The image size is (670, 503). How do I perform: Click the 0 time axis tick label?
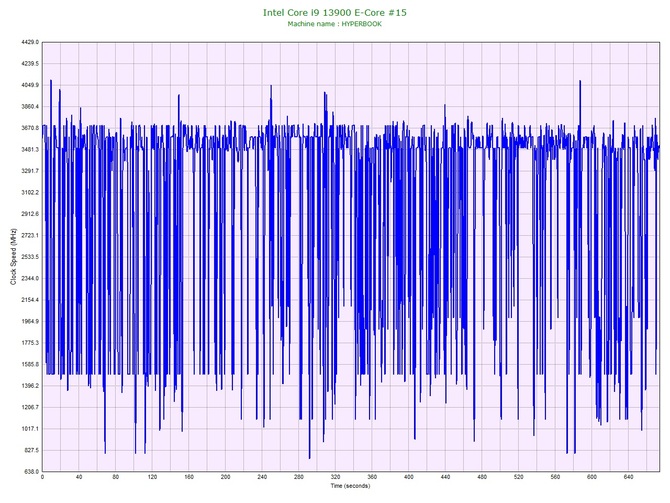click(x=42, y=477)
